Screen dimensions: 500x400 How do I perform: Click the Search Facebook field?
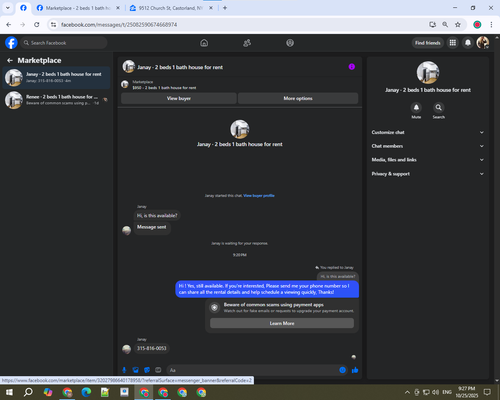tap(64, 43)
